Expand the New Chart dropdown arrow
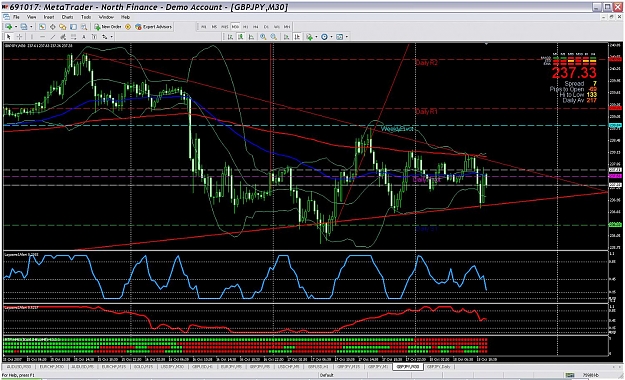 pos(16,27)
